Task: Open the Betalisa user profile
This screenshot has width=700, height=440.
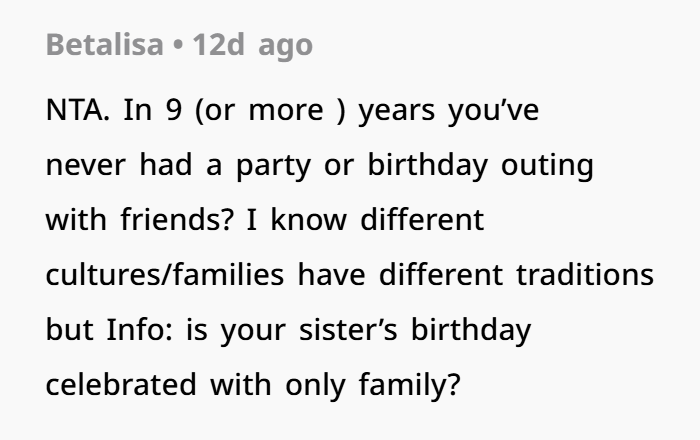Action: (104, 46)
